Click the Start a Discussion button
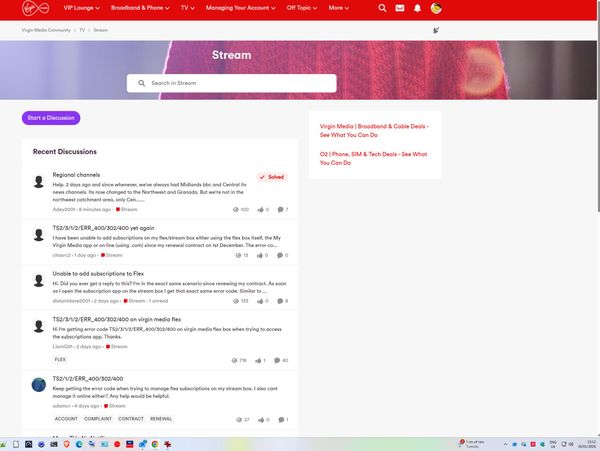Screen dimensions: 600x451 (x=51, y=118)
